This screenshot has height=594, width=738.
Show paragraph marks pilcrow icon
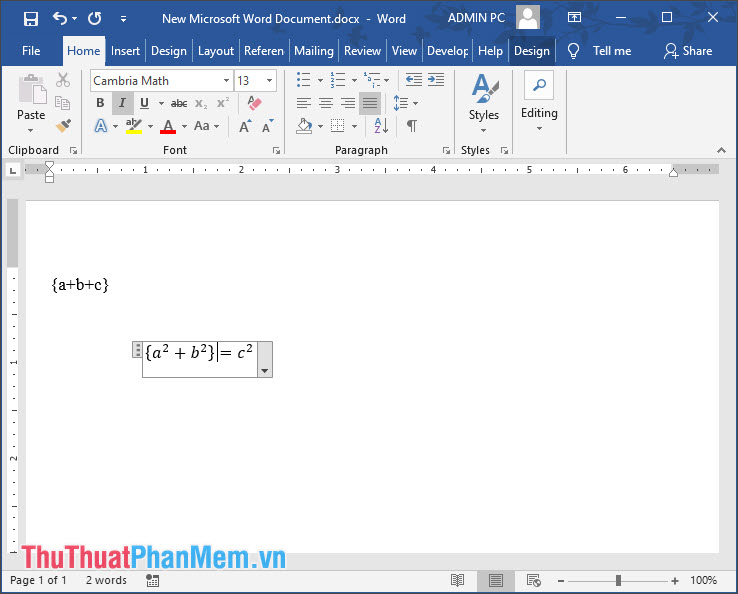(x=412, y=126)
